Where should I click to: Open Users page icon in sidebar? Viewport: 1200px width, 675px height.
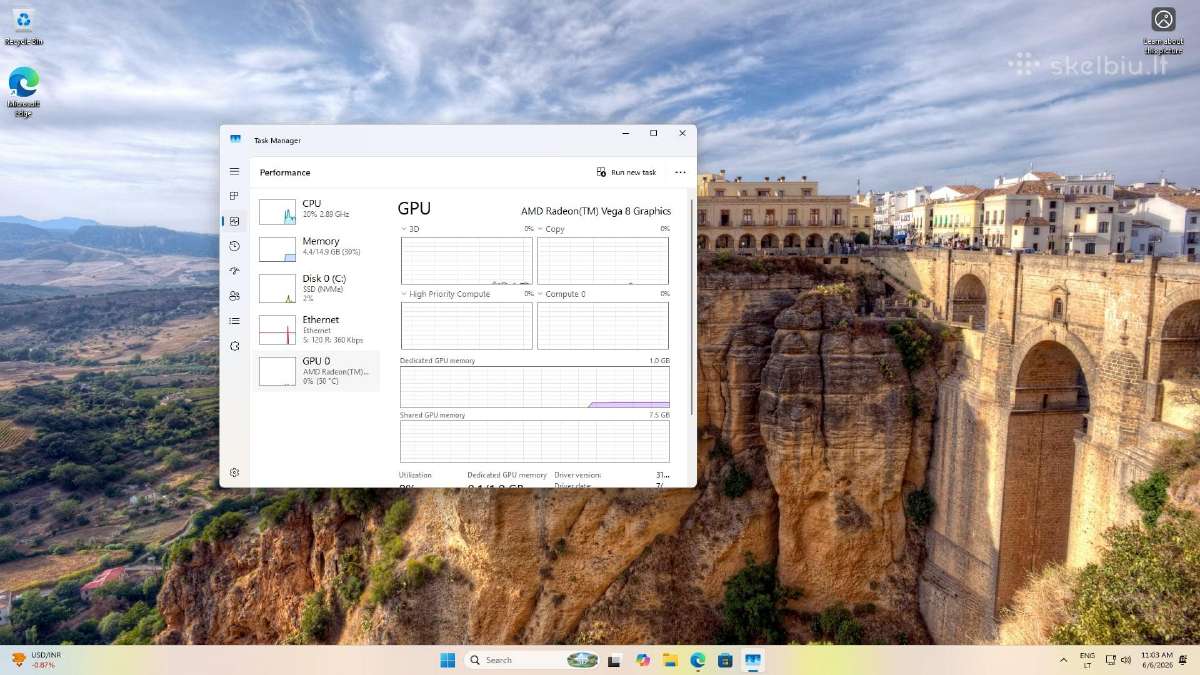(x=234, y=296)
